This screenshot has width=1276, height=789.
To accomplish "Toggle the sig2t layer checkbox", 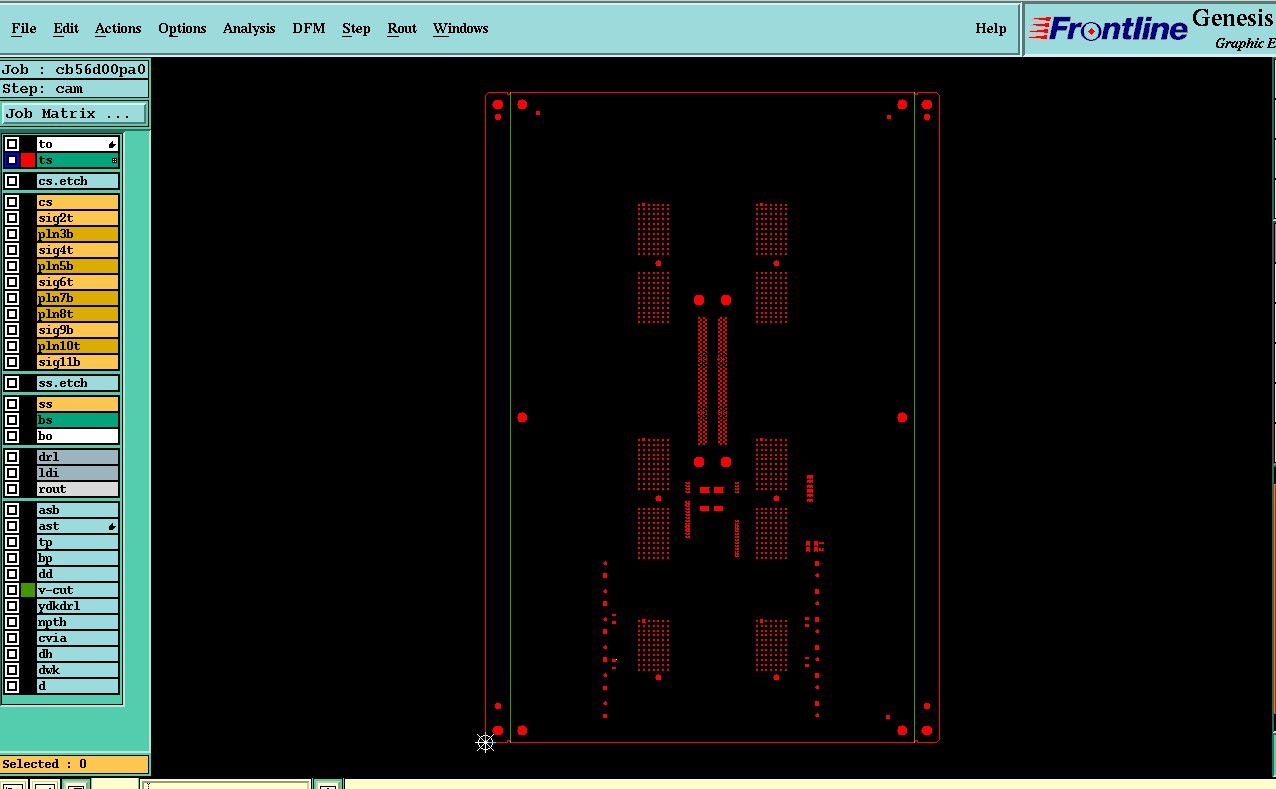I will click(x=12, y=218).
